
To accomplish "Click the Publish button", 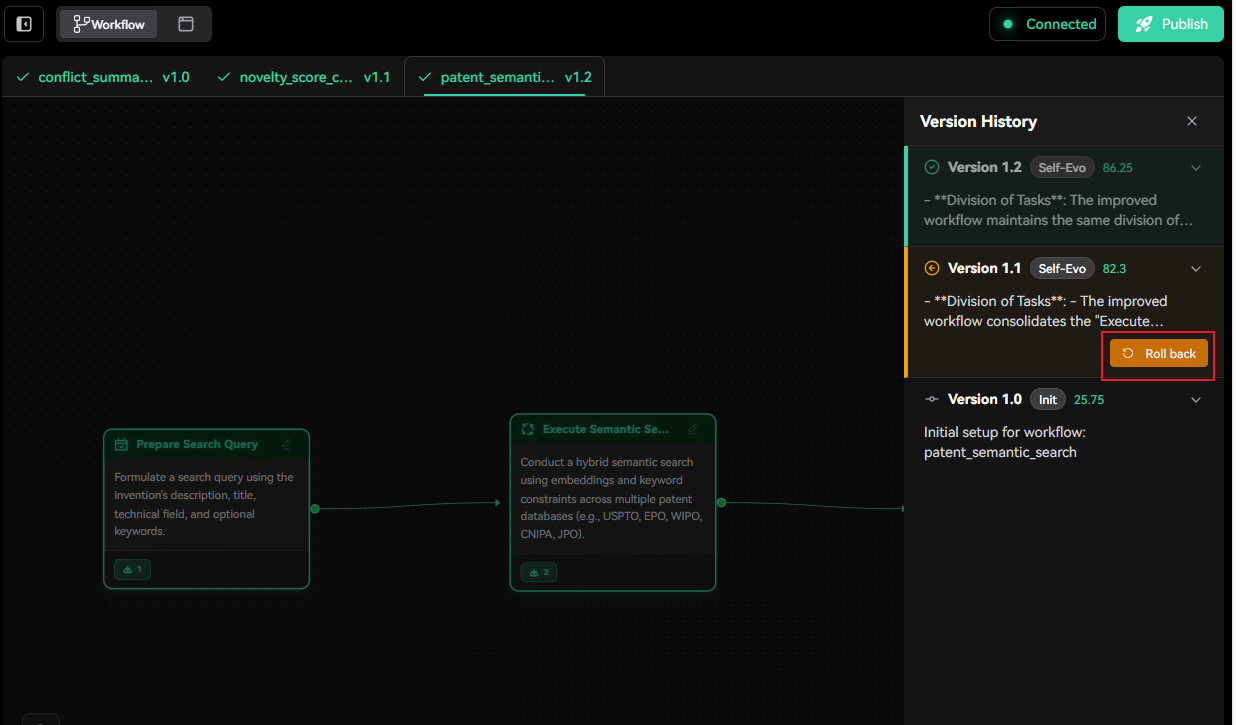I will click(x=1170, y=24).
